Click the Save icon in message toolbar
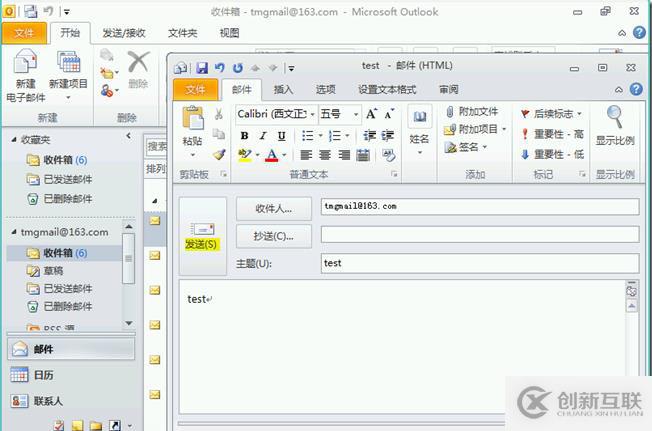The image size is (652, 431). tap(202, 68)
